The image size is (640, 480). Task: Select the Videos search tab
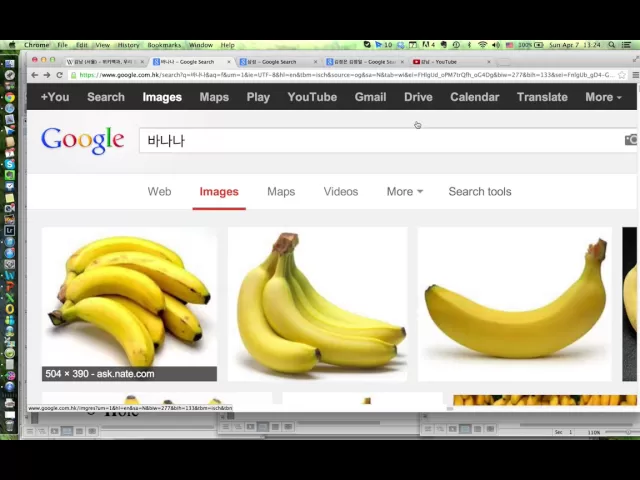[x=340, y=191]
